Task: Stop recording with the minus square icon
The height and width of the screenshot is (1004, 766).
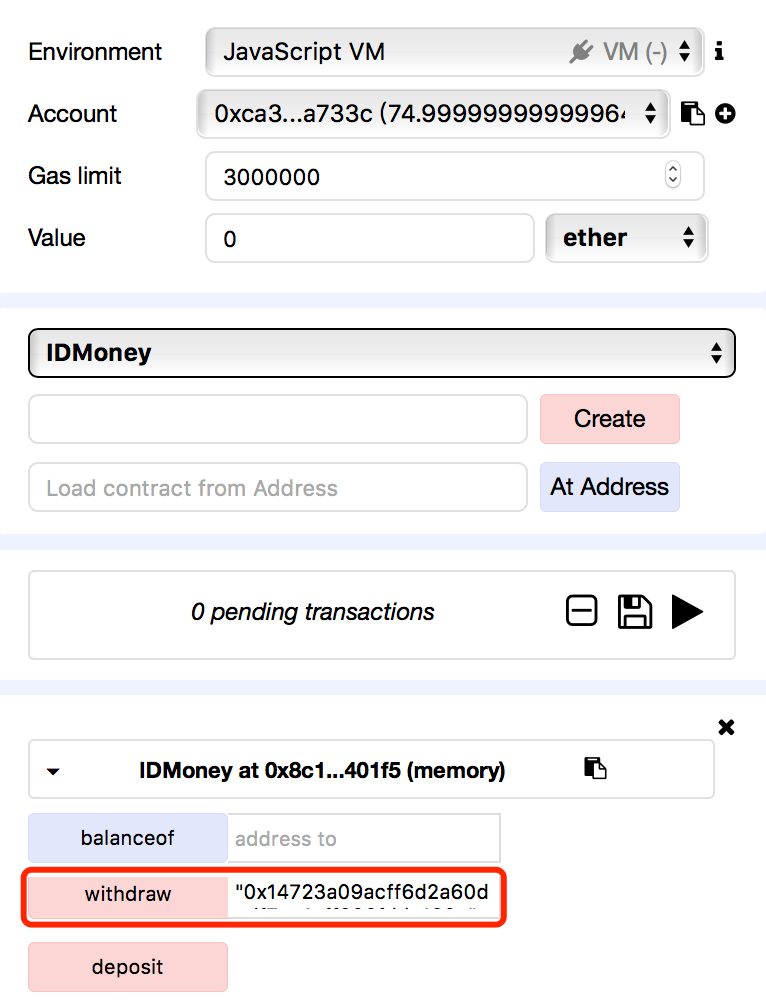Action: coord(581,611)
